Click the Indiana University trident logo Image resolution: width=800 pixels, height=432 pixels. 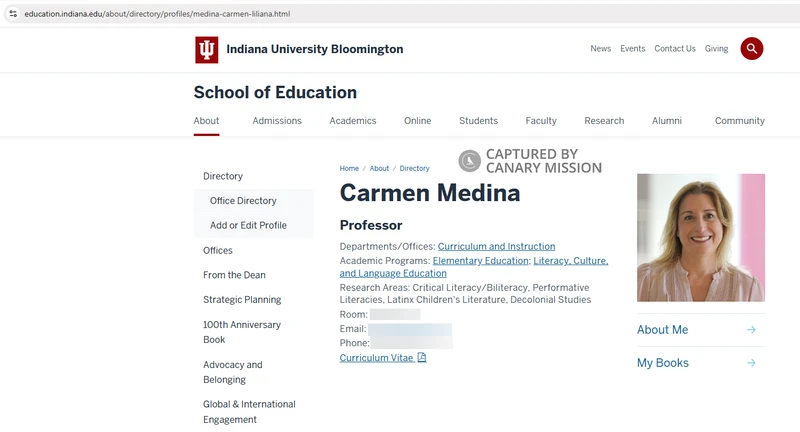(207, 49)
